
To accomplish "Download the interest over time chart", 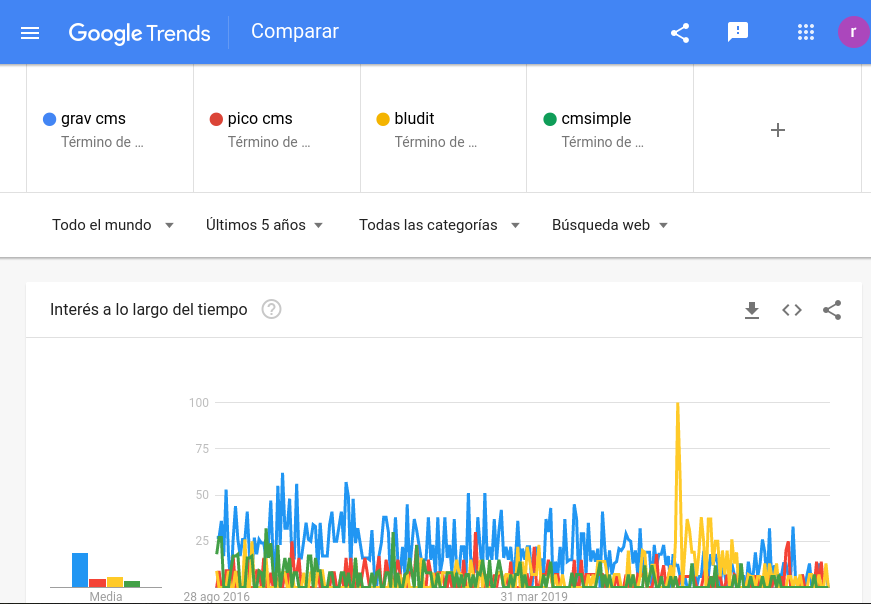I will [x=752, y=310].
